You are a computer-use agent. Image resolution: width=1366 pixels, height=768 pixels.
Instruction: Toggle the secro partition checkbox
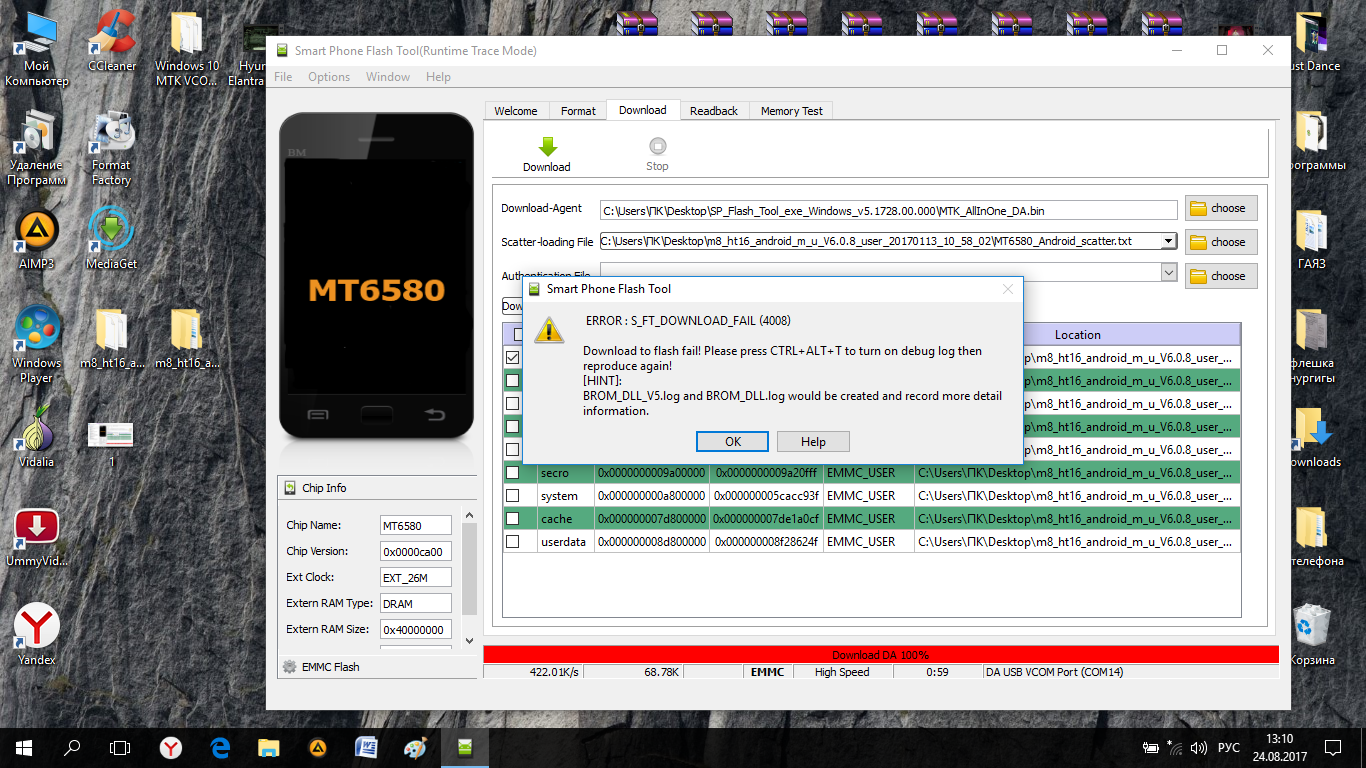coord(512,472)
